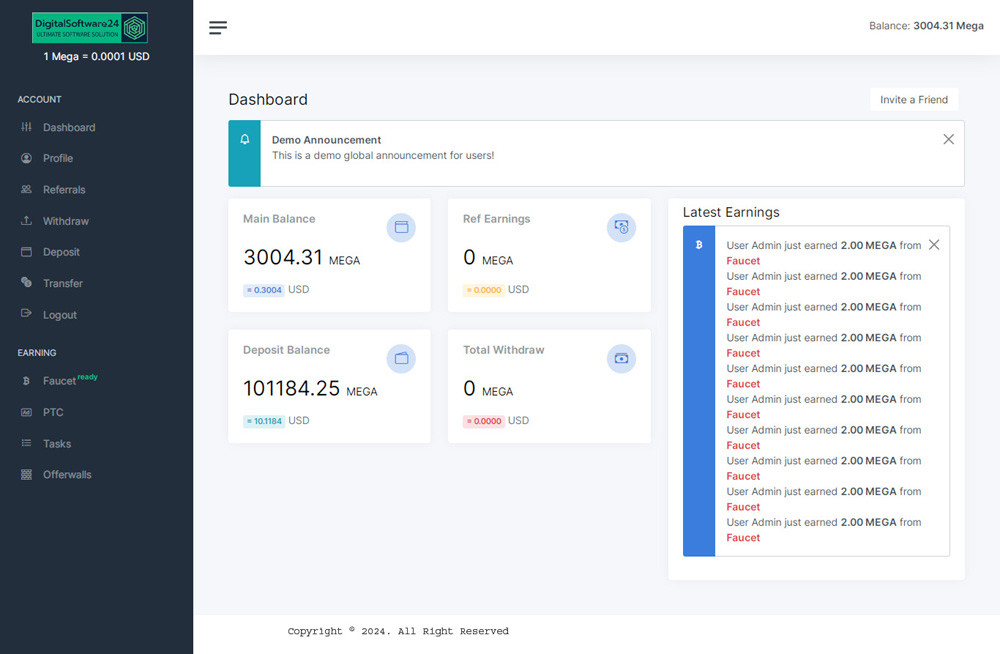Open Dashboard from the sidebar
This screenshot has height=654, width=1000.
click(x=69, y=128)
